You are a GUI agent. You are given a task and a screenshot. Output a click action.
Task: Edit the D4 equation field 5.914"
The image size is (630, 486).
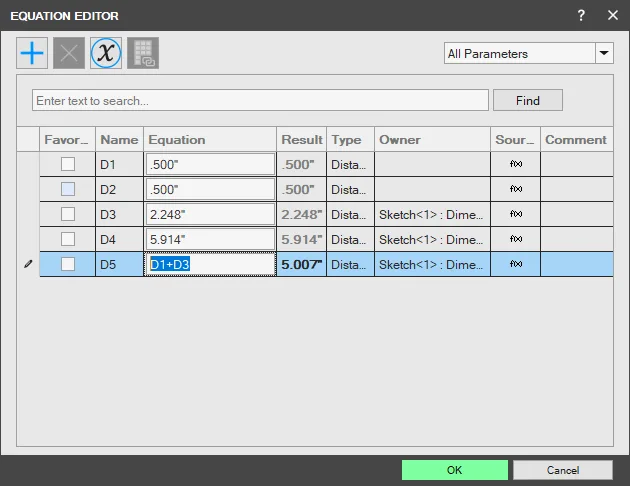tap(210, 239)
